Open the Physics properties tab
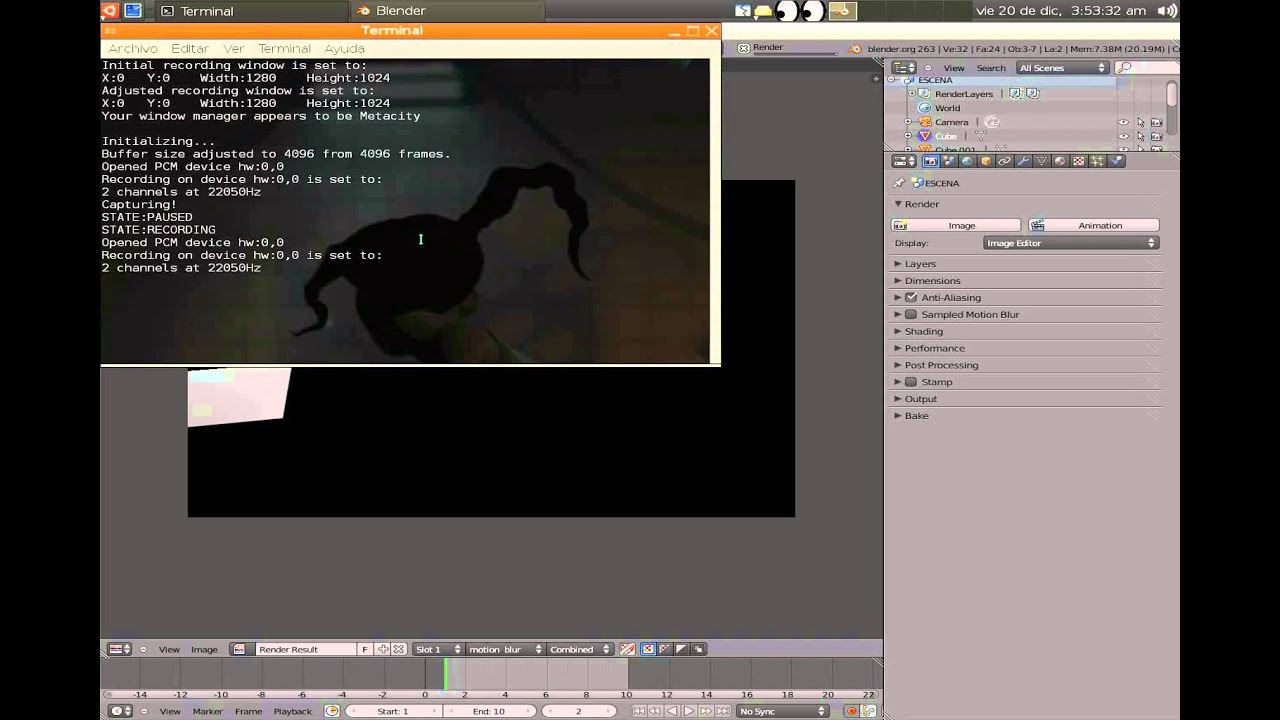Screen dimensions: 1280x720 [x=1116, y=161]
